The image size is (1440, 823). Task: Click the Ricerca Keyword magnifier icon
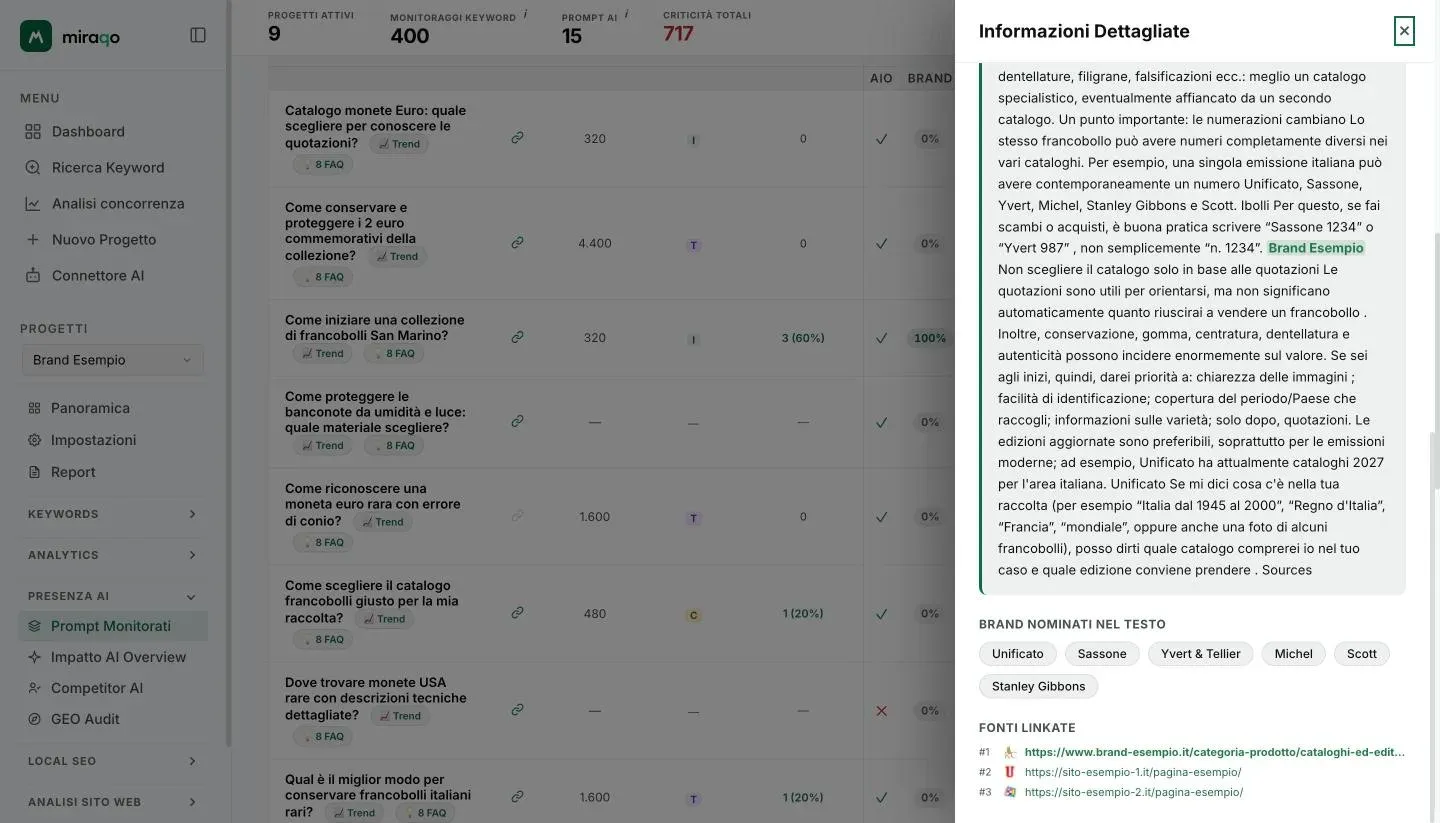[x=33, y=167]
